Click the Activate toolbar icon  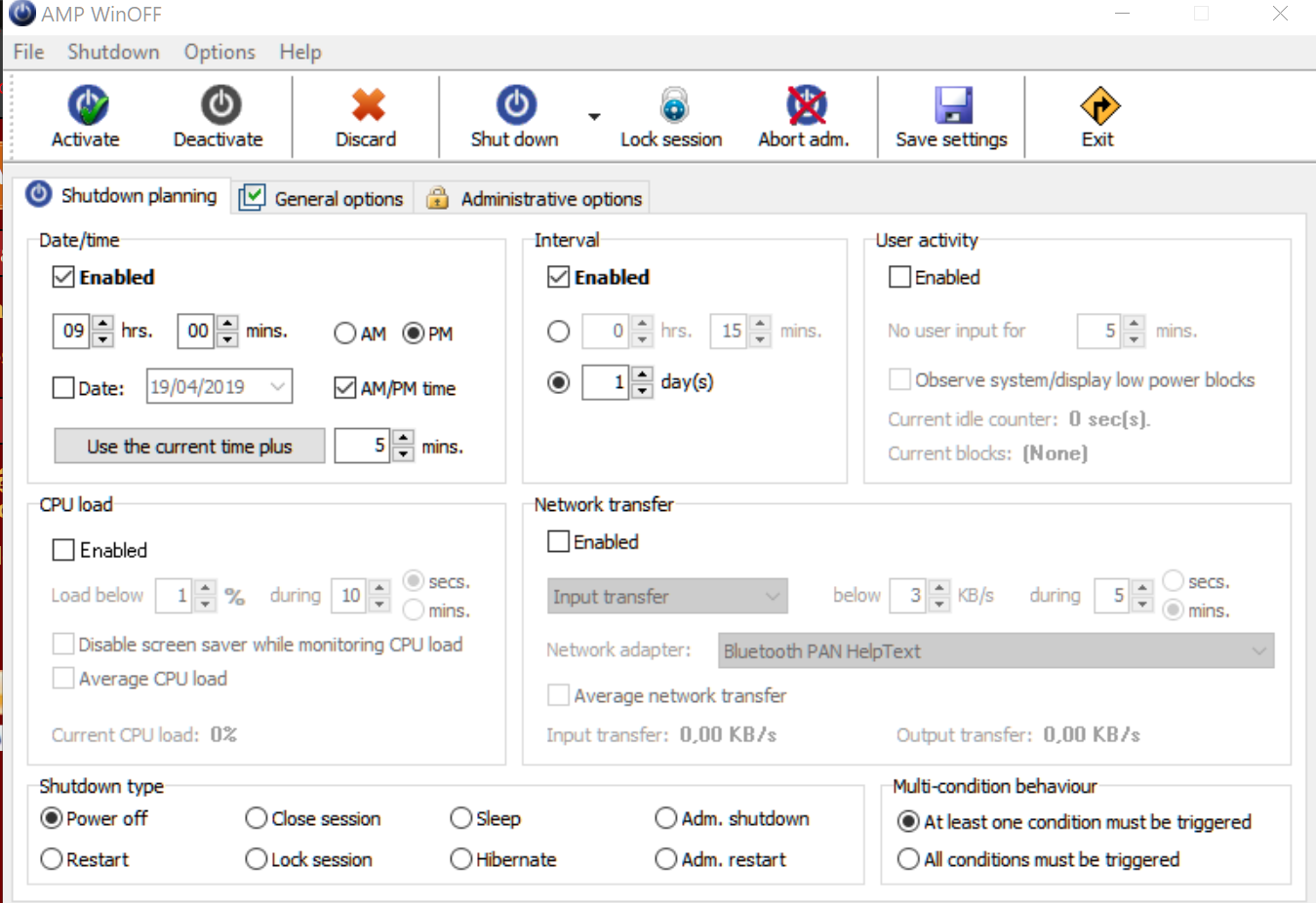87,105
